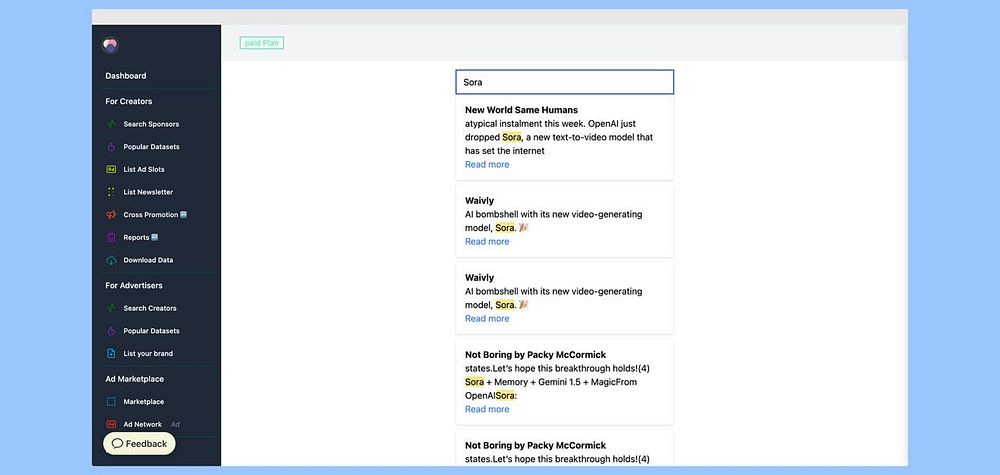Select the For Advertisers section heading
1000x475 pixels.
click(134, 286)
